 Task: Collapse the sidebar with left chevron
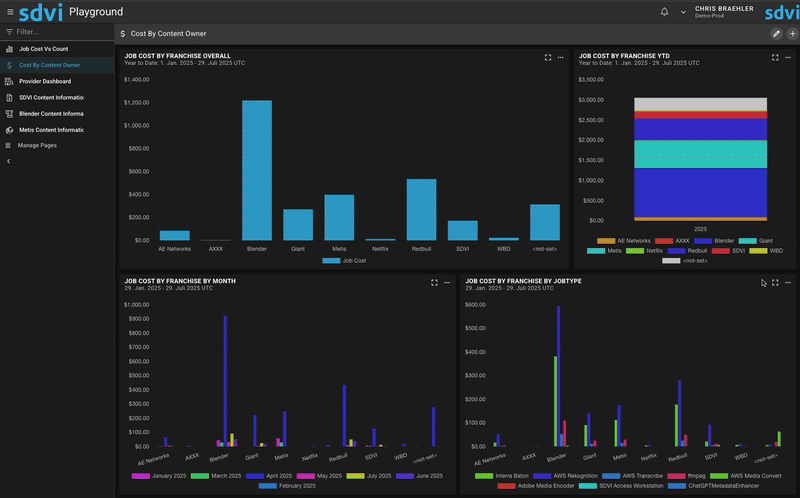pyautogui.click(x=8, y=161)
